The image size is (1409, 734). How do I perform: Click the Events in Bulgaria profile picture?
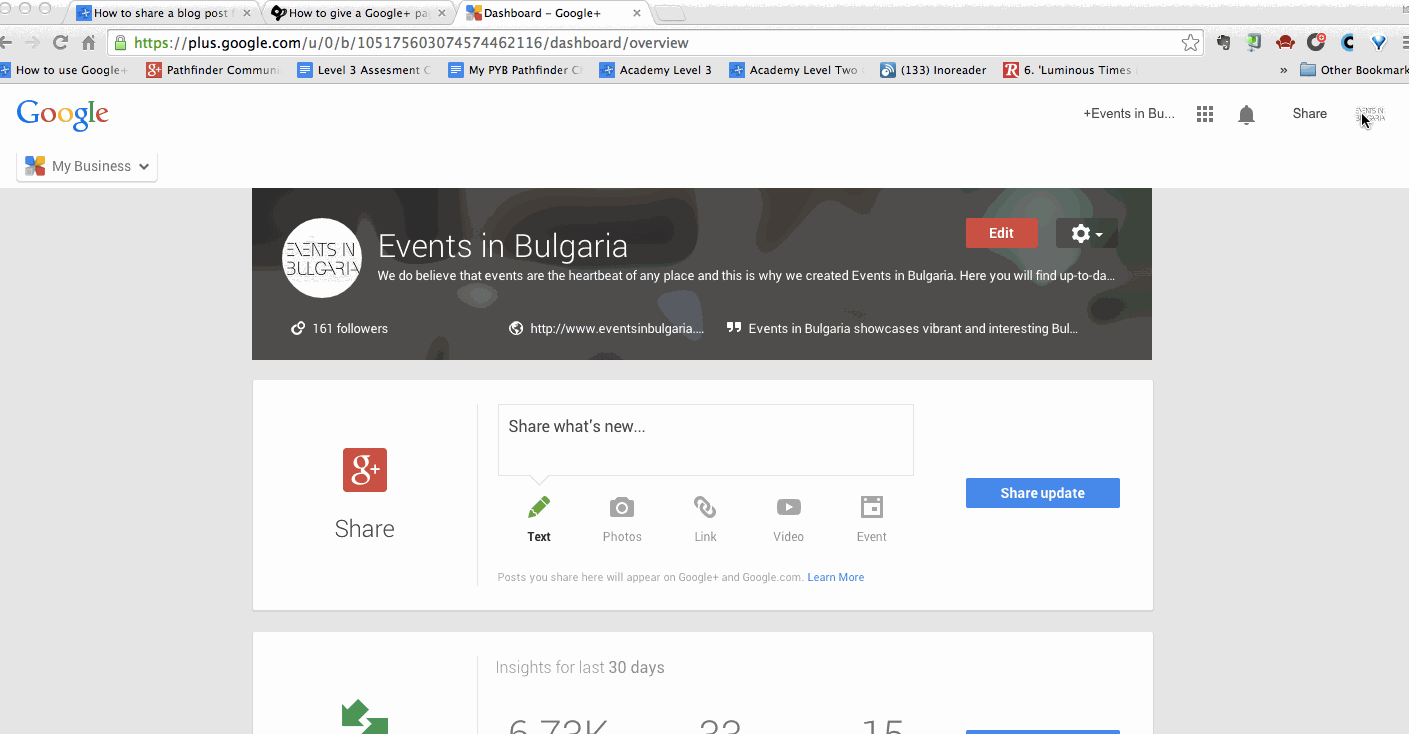pos(322,258)
